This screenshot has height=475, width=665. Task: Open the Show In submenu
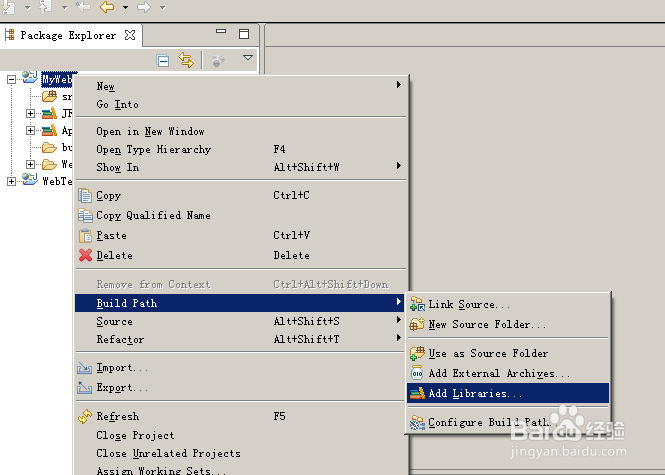pyautogui.click(x=240, y=167)
